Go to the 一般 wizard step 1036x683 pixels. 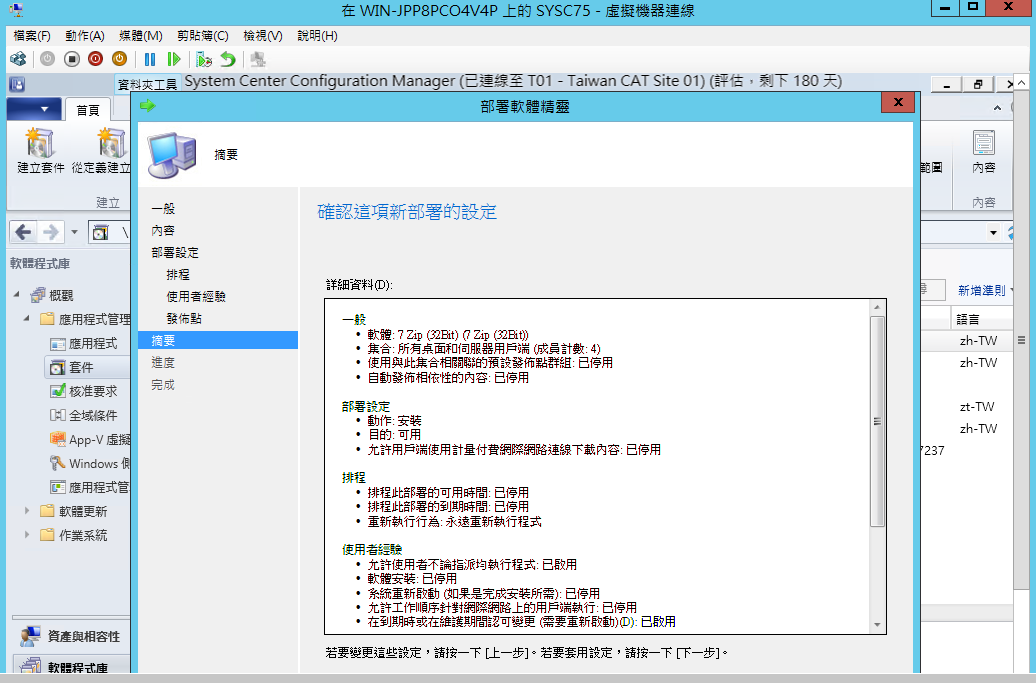163,209
